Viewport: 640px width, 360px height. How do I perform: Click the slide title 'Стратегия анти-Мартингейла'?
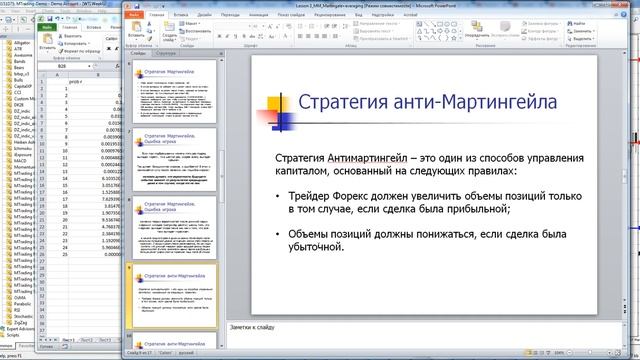(427, 102)
